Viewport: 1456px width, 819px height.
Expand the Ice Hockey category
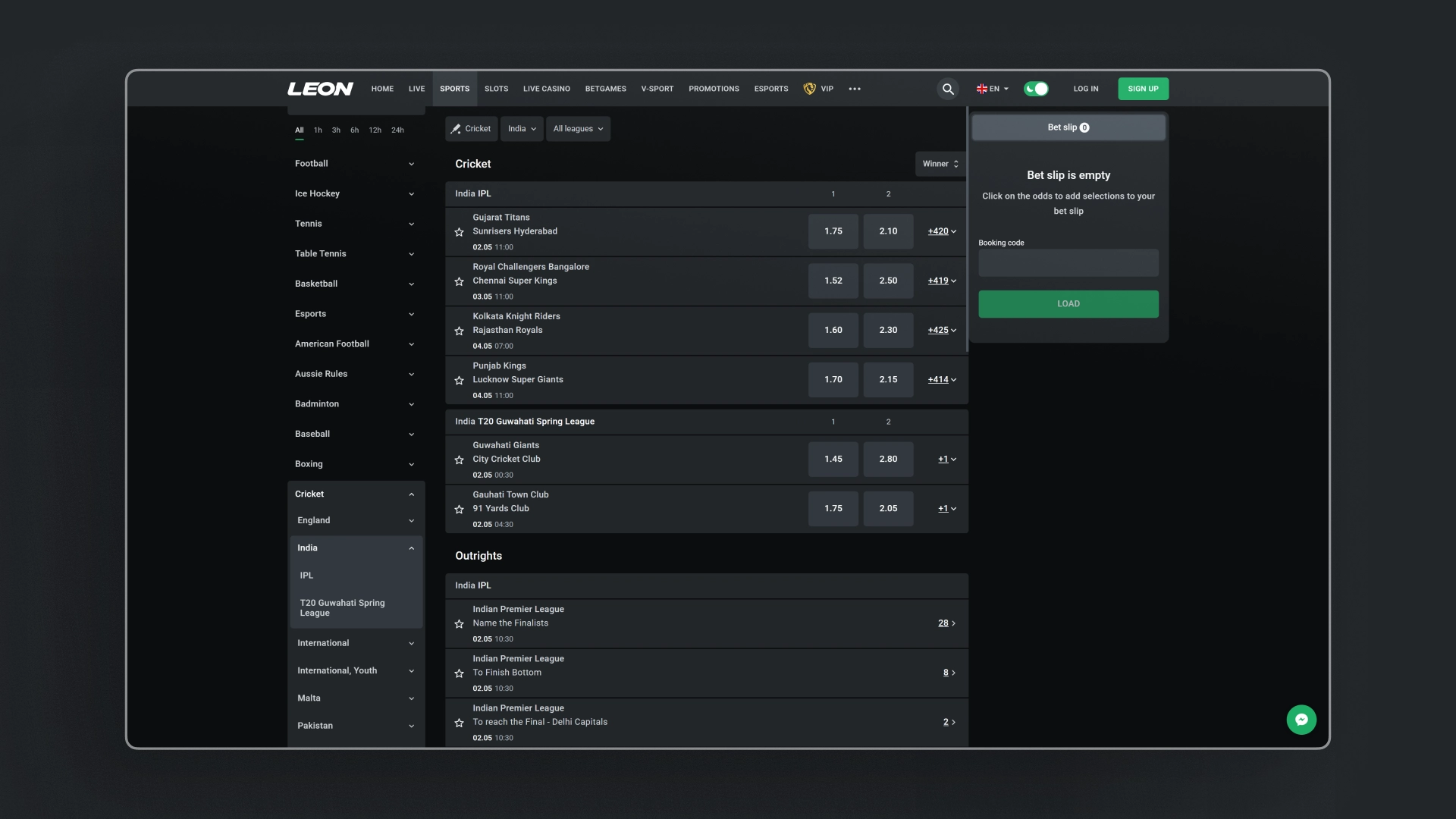tap(356, 194)
